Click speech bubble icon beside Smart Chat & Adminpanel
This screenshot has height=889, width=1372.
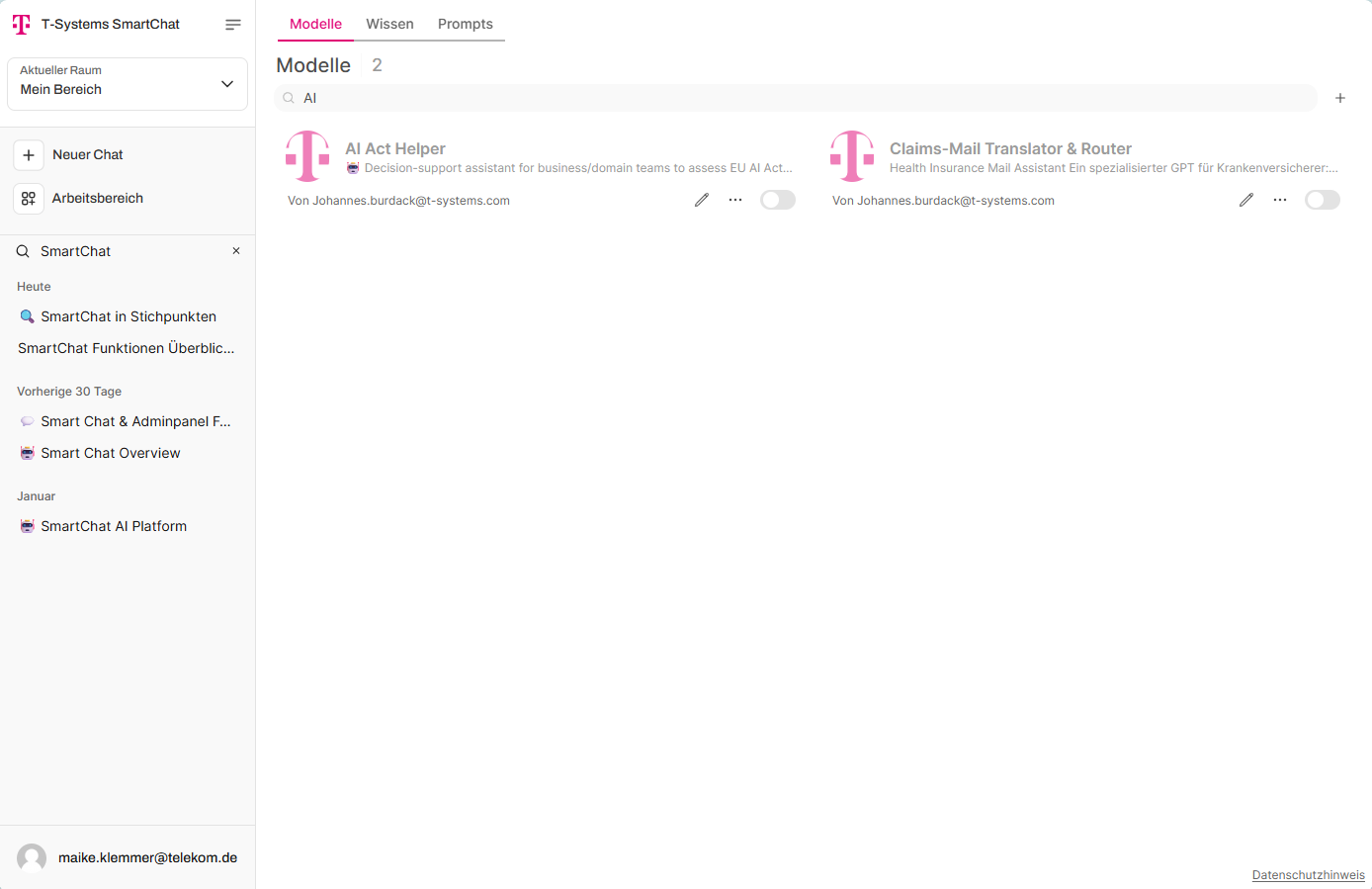[28, 421]
